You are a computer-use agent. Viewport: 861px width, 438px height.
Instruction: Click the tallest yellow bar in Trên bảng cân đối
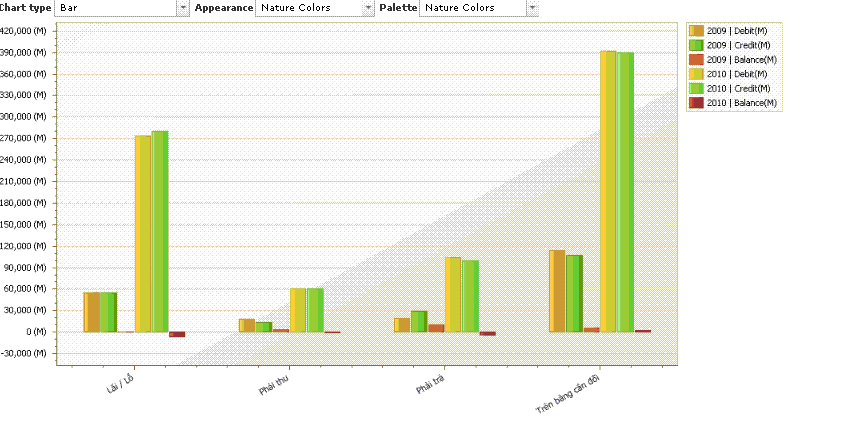pyautogui.click(x=608, y=190)
